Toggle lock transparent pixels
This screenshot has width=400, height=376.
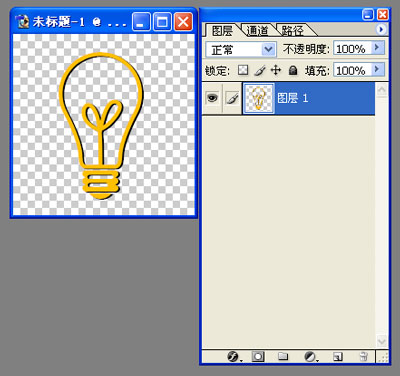click(x=243, y=70)
